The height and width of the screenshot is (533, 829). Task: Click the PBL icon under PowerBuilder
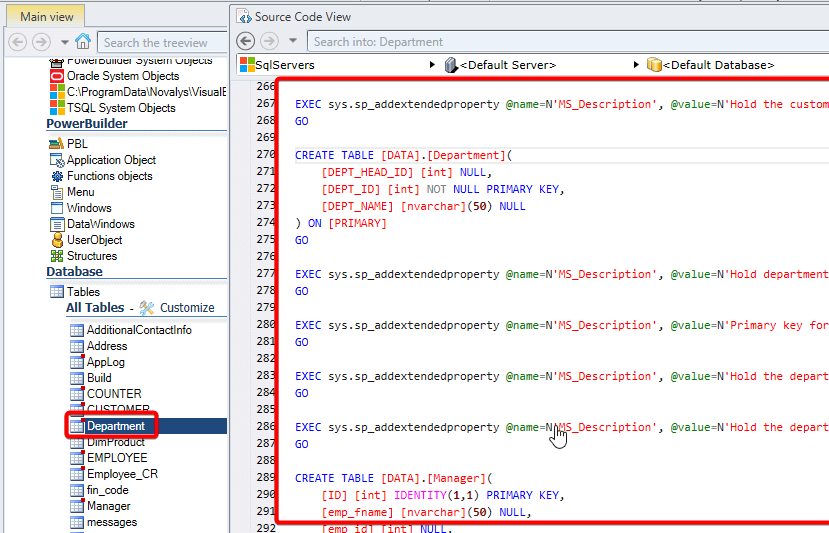[x=56, y=144]
